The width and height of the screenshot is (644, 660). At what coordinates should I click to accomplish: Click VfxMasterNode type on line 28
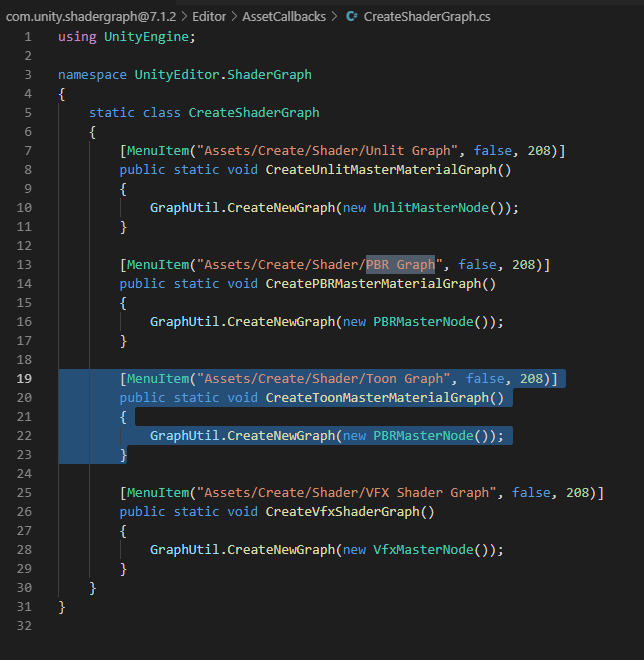click(x=423, y=550)
